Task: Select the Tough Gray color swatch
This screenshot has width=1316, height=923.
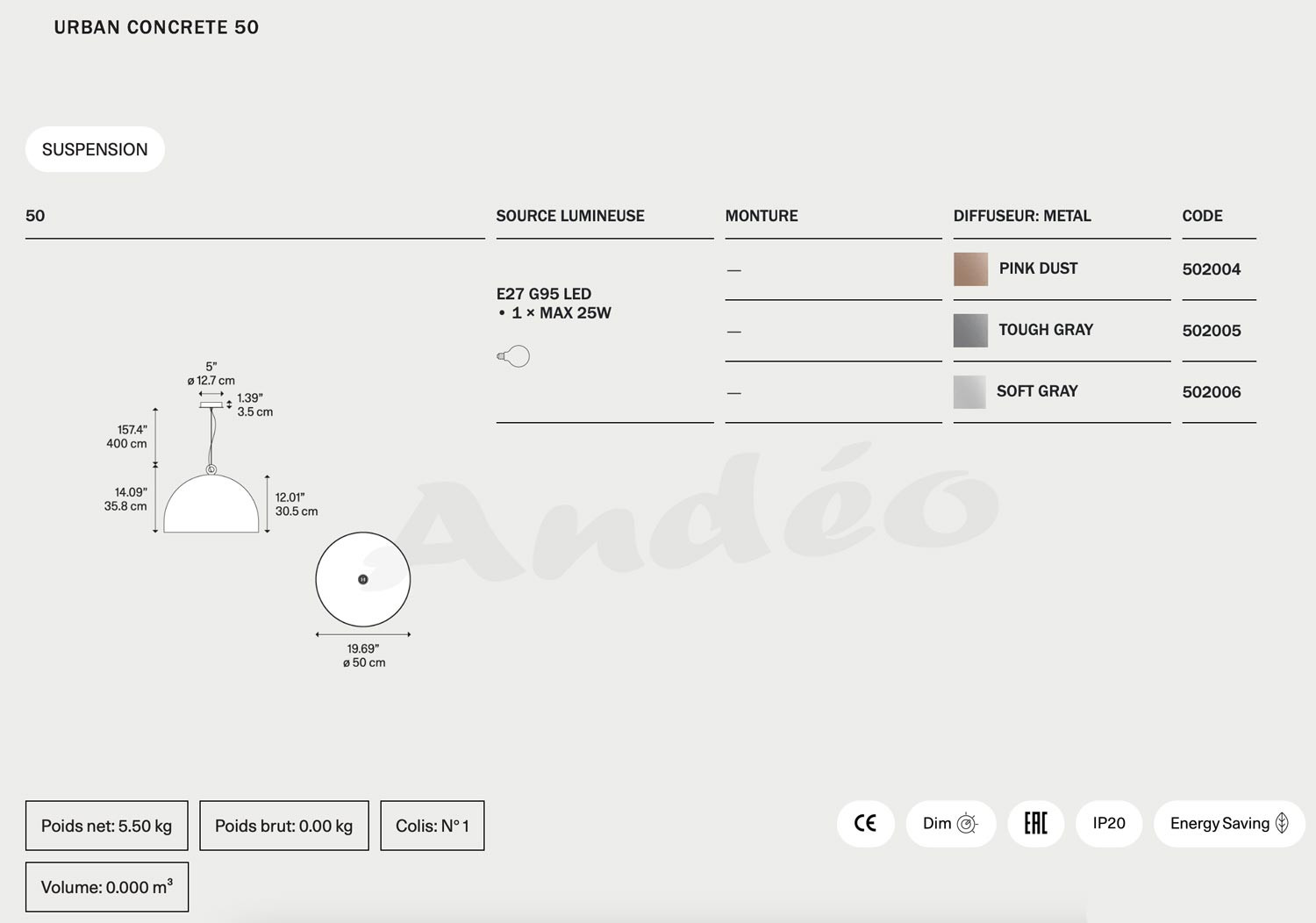Action: pyautogui.click(x=970, y=331)
